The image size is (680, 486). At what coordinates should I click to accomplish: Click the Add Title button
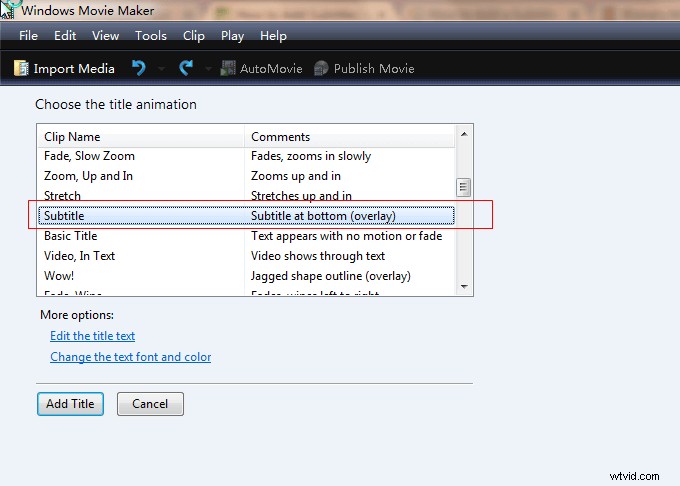pyautogui.click(x=70, y=404)
